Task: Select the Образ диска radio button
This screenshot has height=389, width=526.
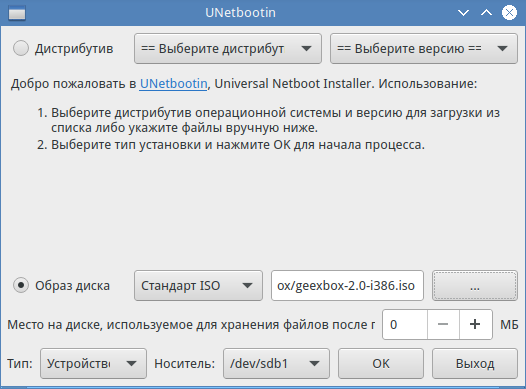Action: point(21,285)
